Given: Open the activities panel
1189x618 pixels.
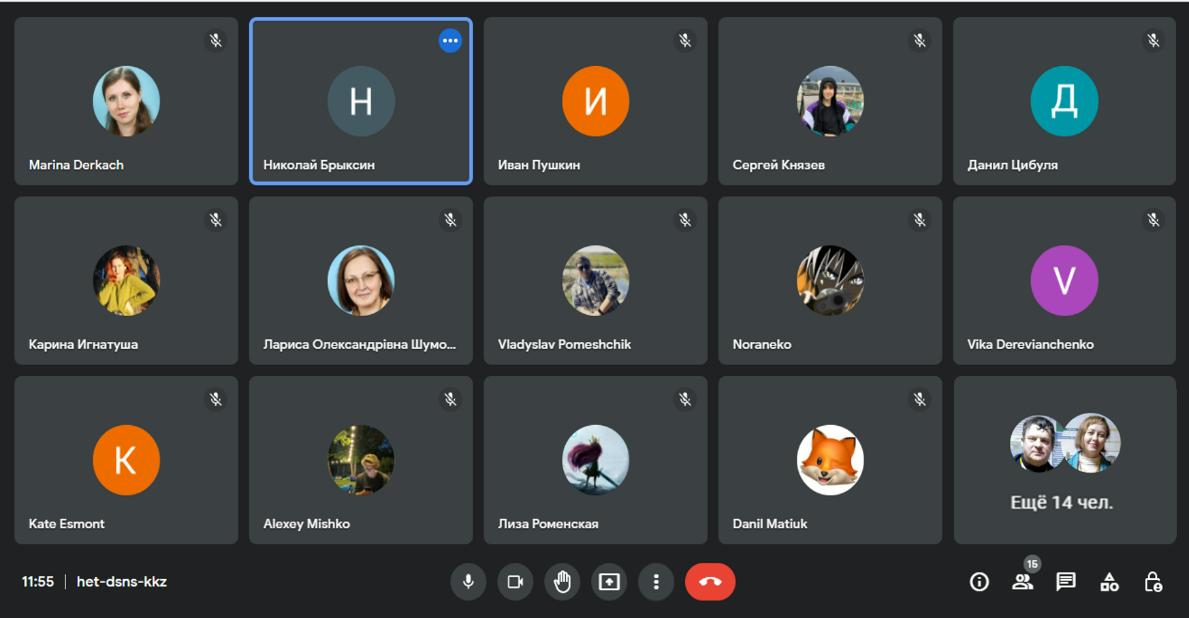Looking at the screenshot, I should coord(1109,582).
